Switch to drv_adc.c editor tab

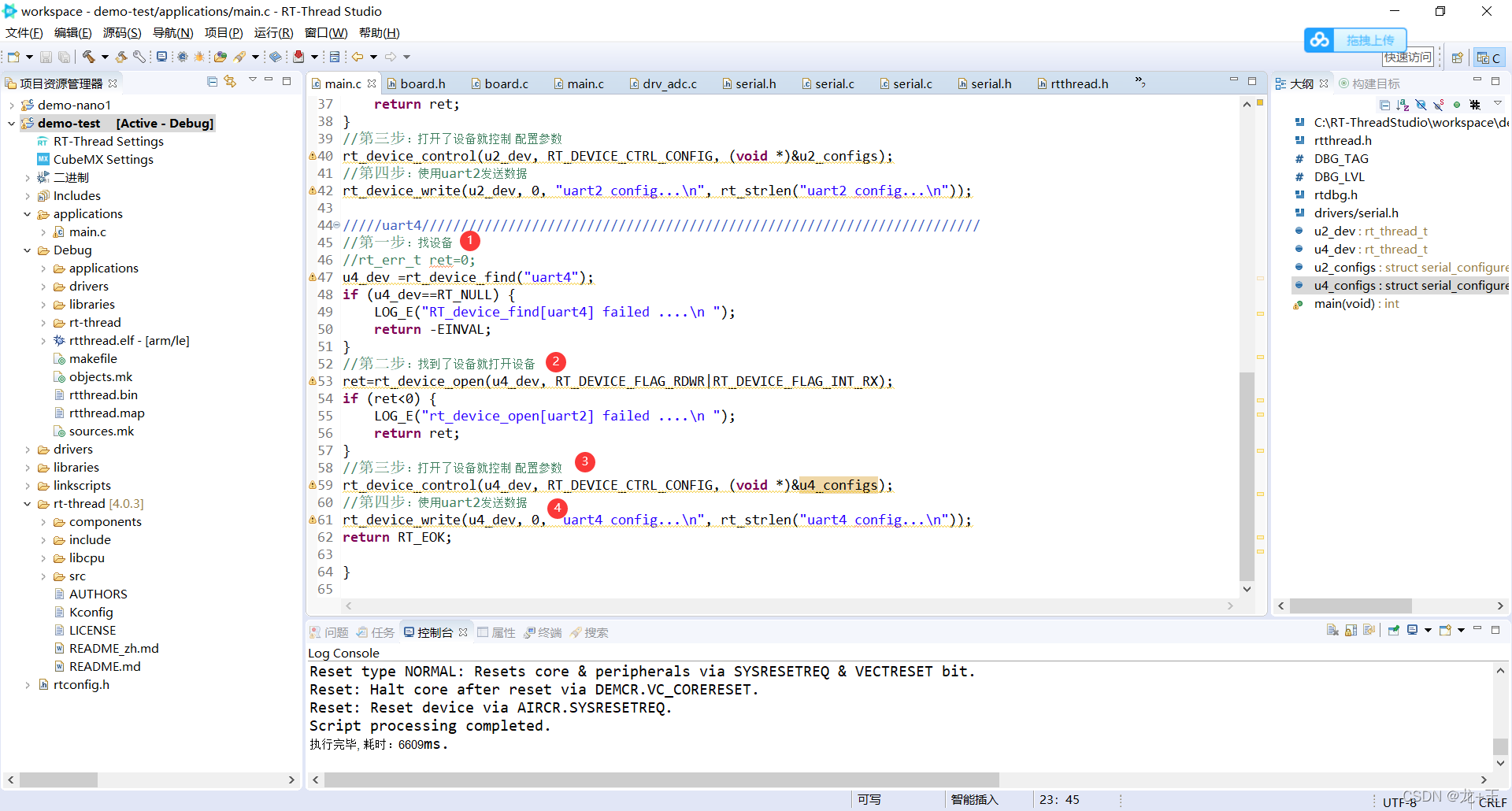(x=663, y=83)
